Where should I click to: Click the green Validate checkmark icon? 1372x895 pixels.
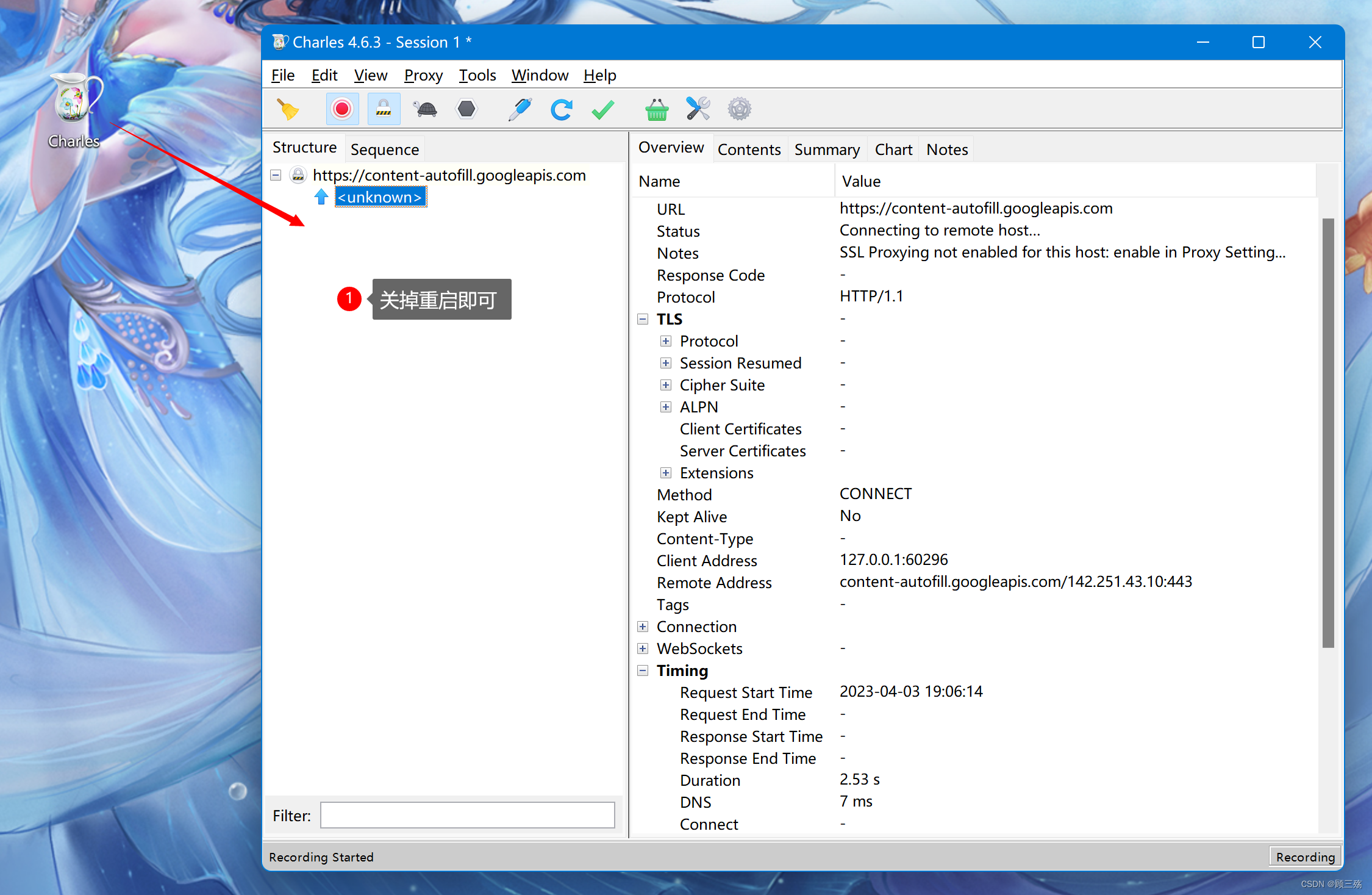pos(602,110)
